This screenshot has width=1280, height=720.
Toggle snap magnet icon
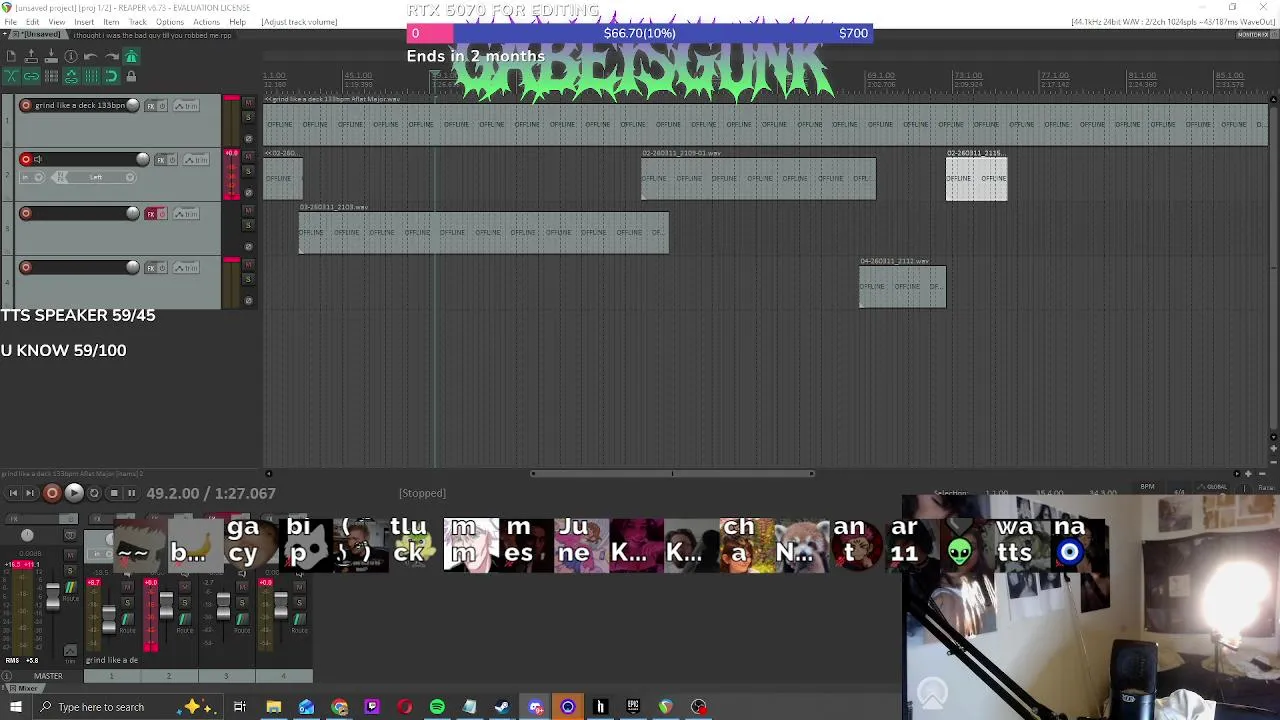111,76
